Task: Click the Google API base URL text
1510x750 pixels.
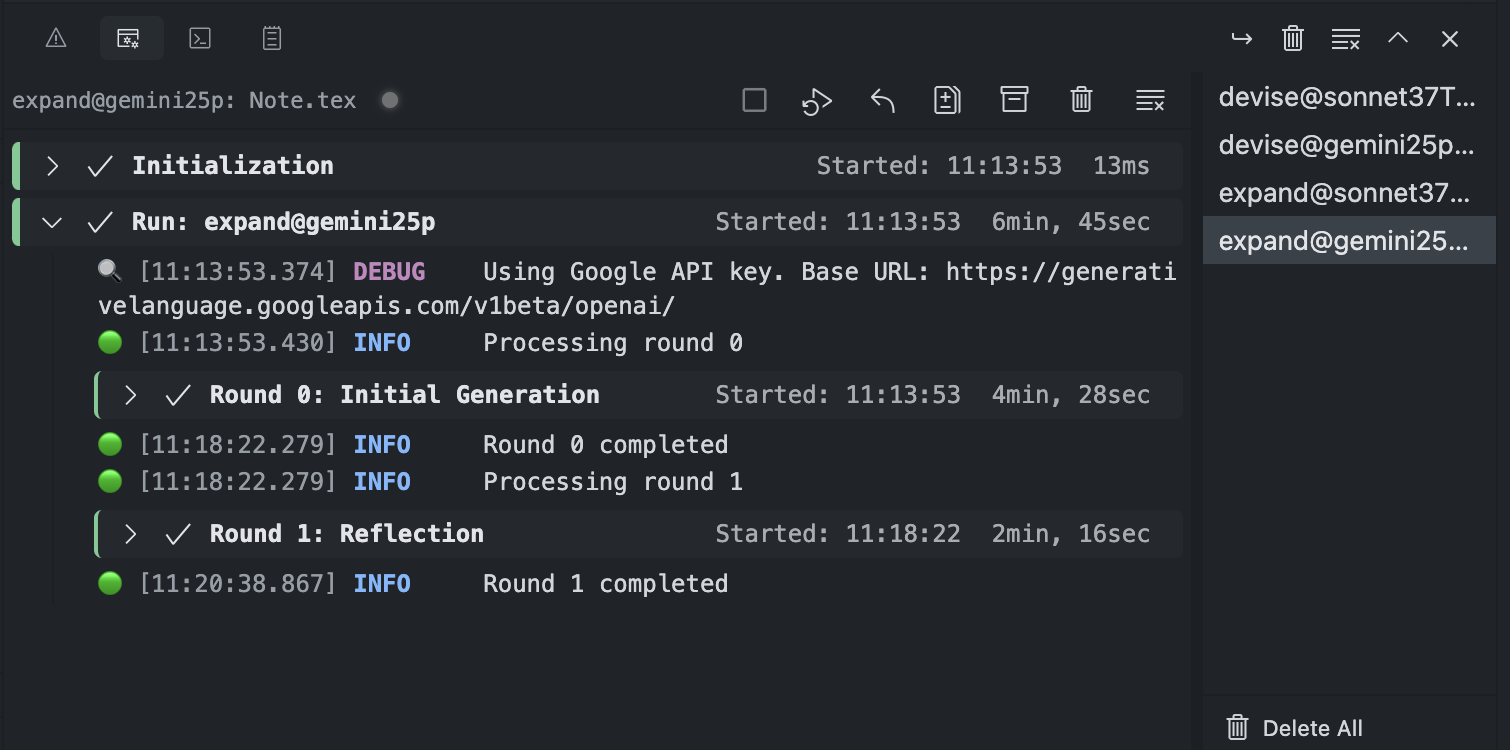Action: (637, 288)
